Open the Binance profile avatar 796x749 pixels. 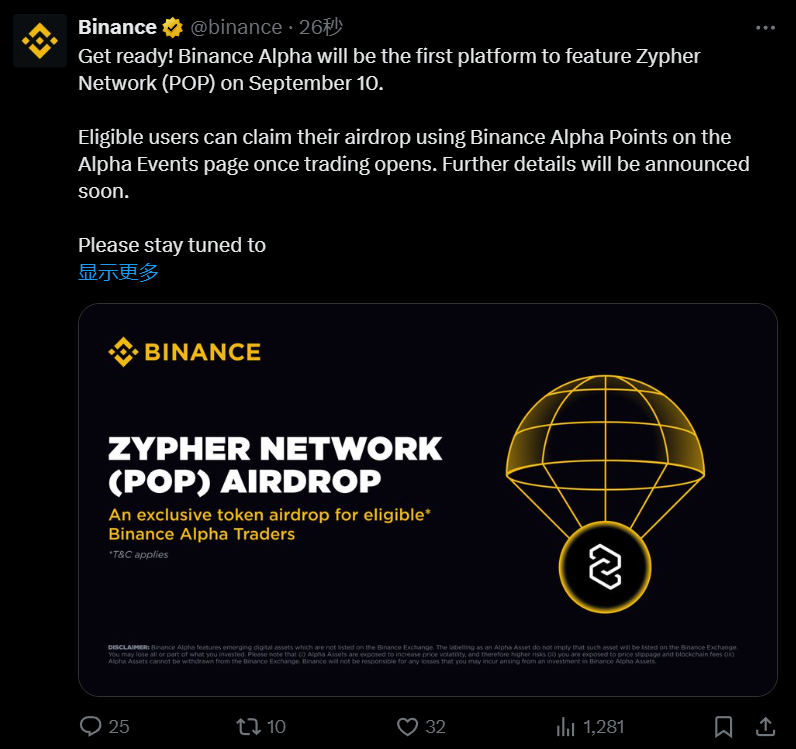[x=40, y=40]
